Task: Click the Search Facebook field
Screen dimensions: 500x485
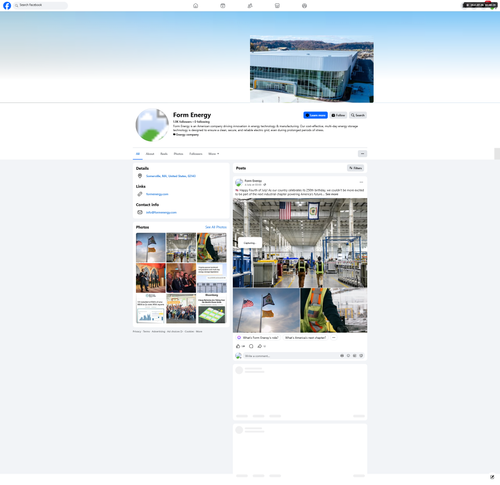Action: (40, 5)
